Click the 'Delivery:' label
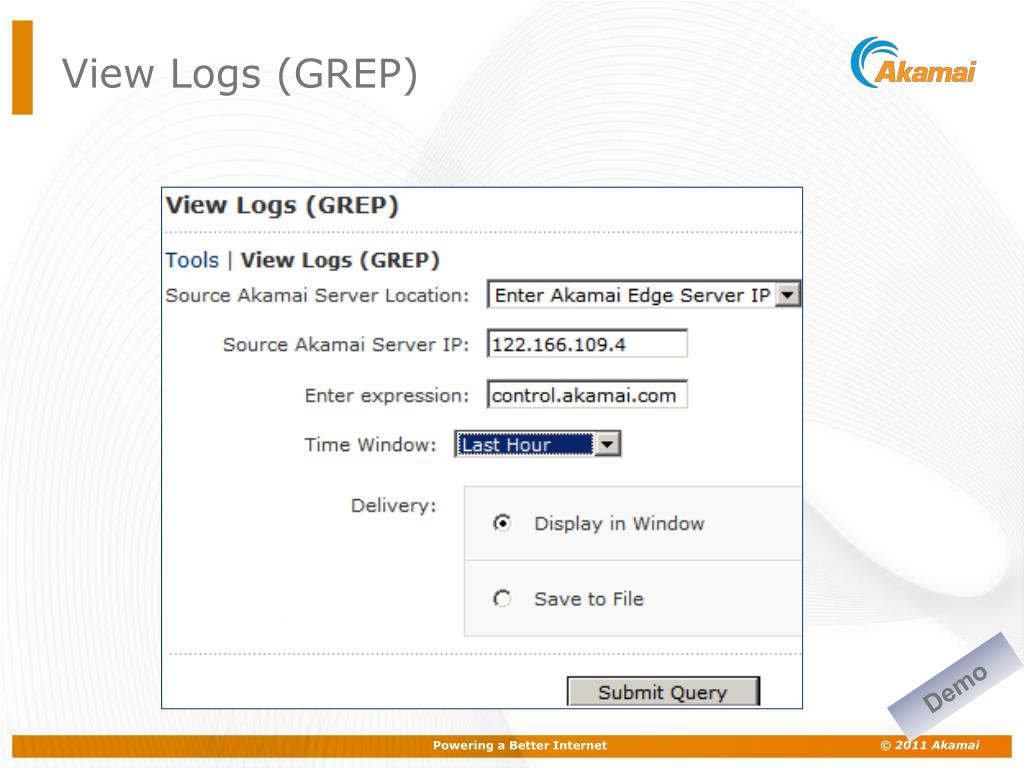The width and height of the screenshot is (1024, 768). 394,505
